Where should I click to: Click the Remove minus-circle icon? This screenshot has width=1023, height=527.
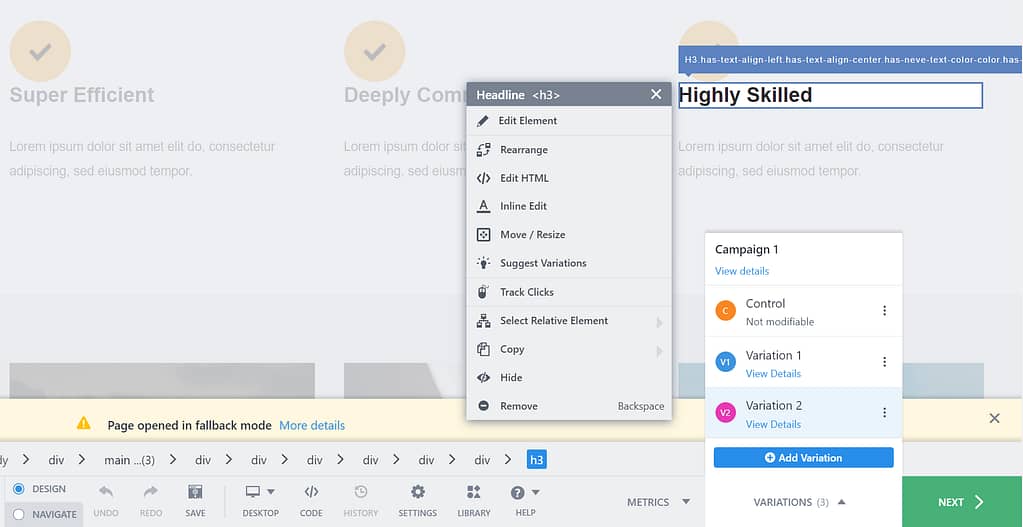click(x=483, y=406)
